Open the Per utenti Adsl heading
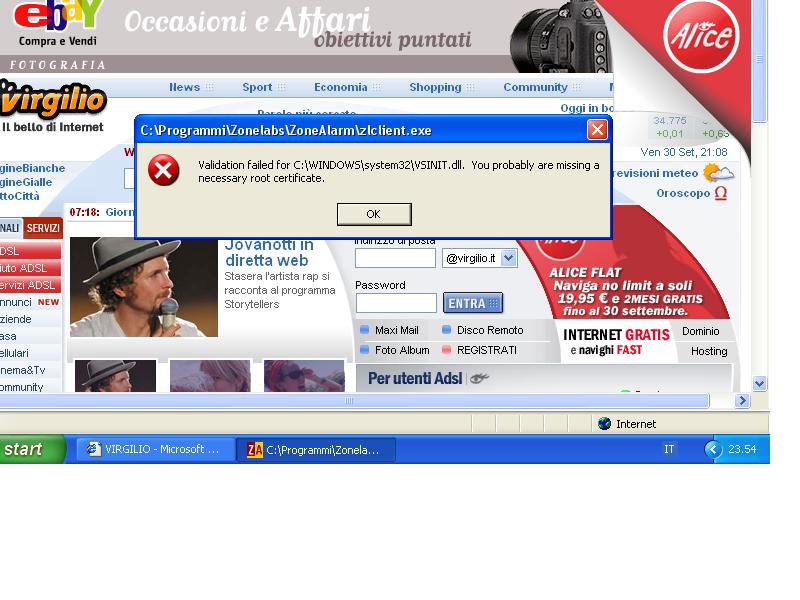The width and height of the screenshot is (800, 600). coord(415,379)
